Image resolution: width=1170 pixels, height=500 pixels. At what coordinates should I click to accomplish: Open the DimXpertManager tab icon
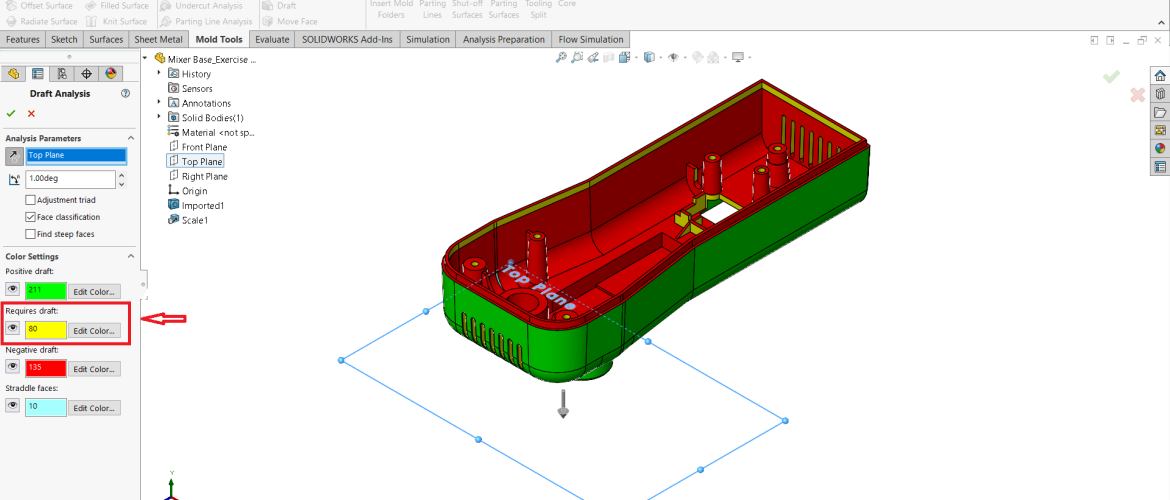86,74
